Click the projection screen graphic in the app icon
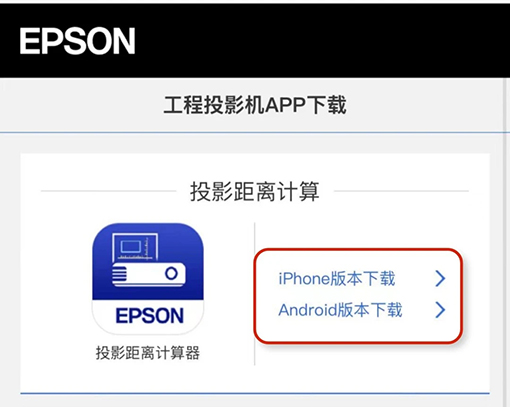Image resolution: width=510 pixels, height=407 pixels. point(135,247)
